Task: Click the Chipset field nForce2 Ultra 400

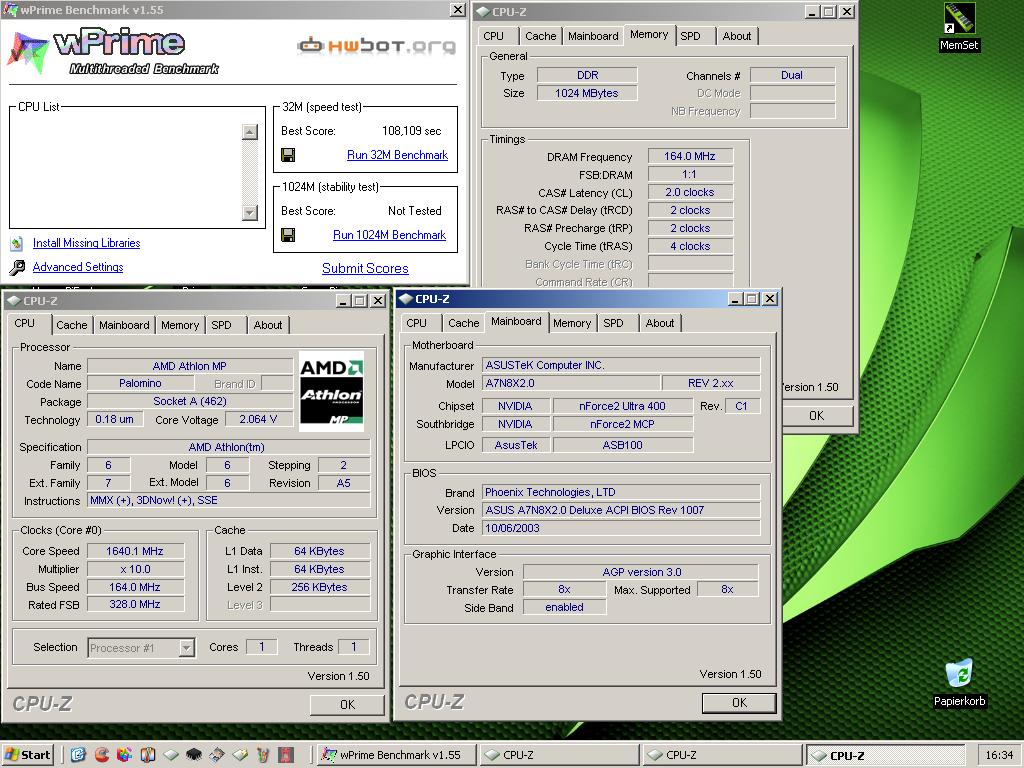Action: 622,406
